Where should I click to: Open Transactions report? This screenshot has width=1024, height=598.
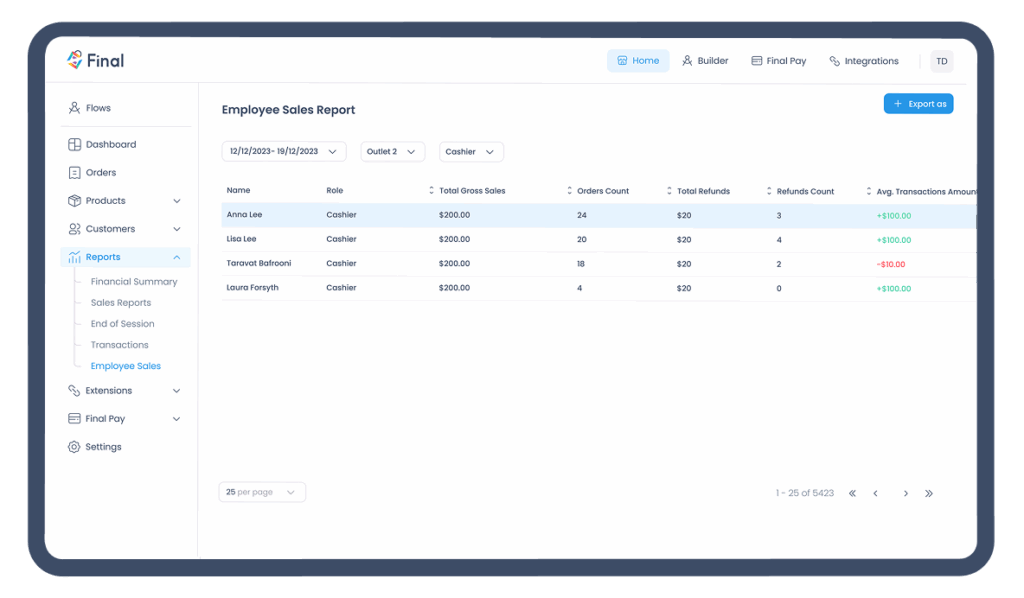(120, 345)
